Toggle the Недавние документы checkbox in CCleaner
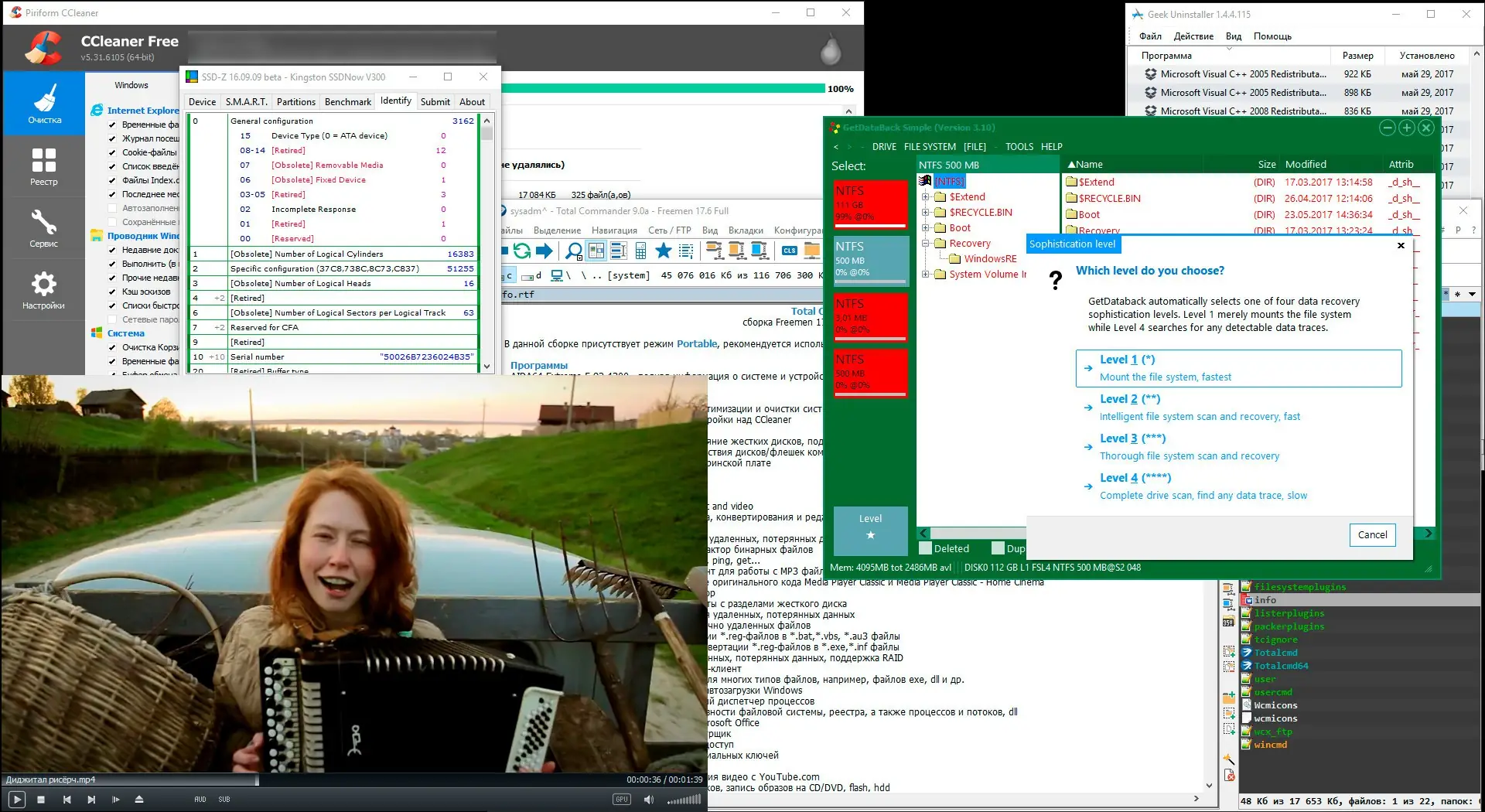 (x=112, y=250)
